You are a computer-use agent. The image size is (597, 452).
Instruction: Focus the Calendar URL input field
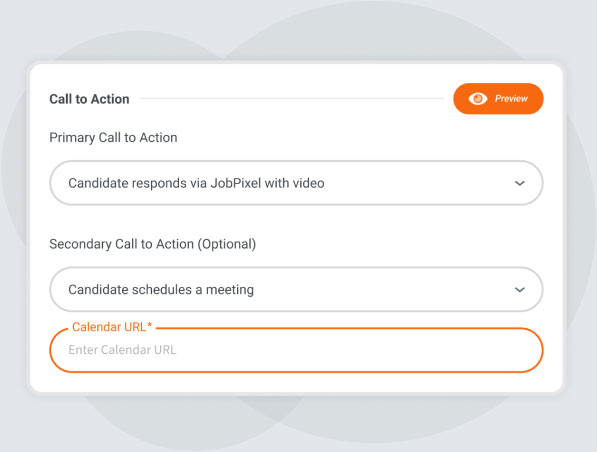pos(296,350)
